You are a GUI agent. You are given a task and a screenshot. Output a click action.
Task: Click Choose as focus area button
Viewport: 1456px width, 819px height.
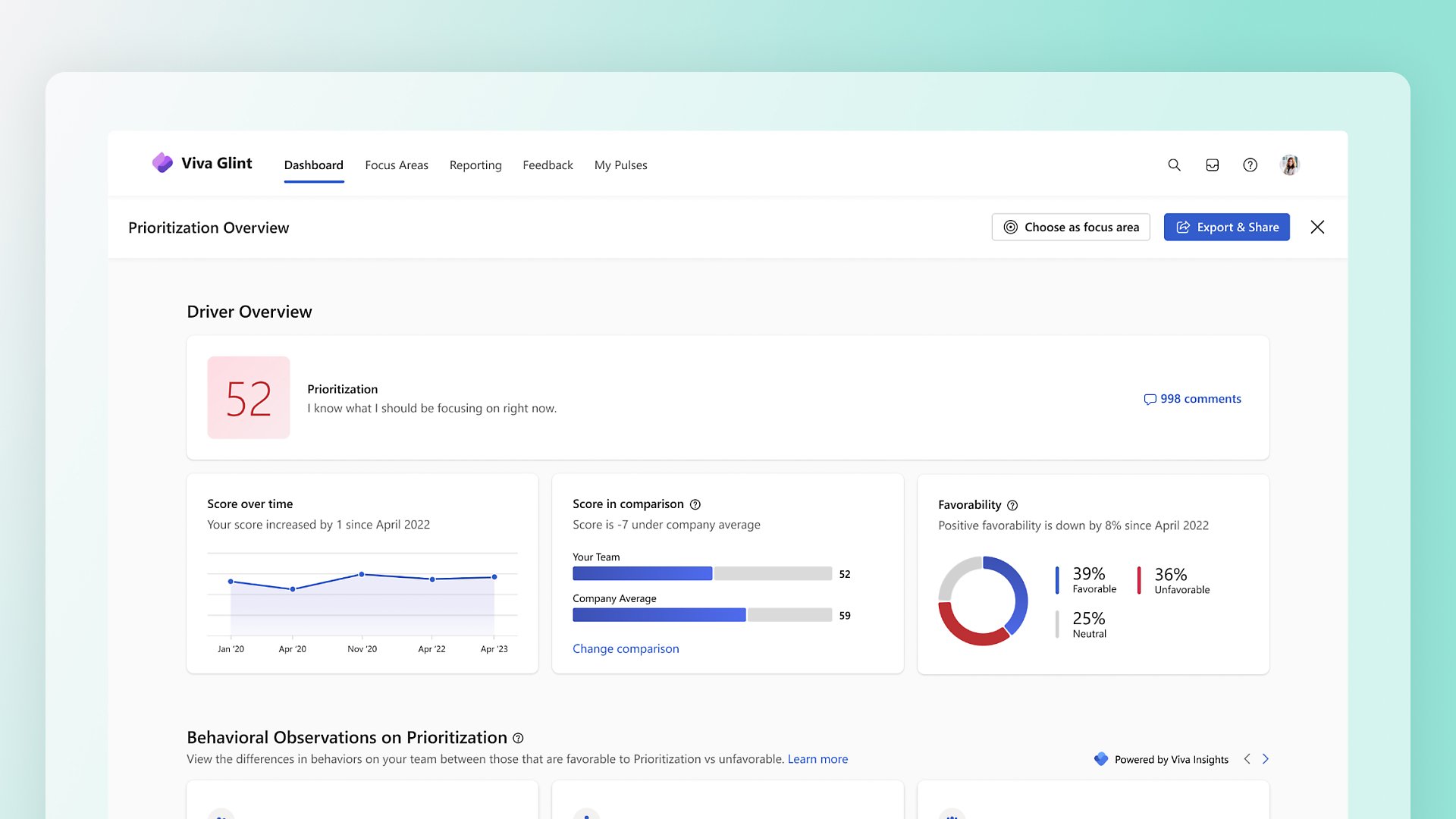1070,227
